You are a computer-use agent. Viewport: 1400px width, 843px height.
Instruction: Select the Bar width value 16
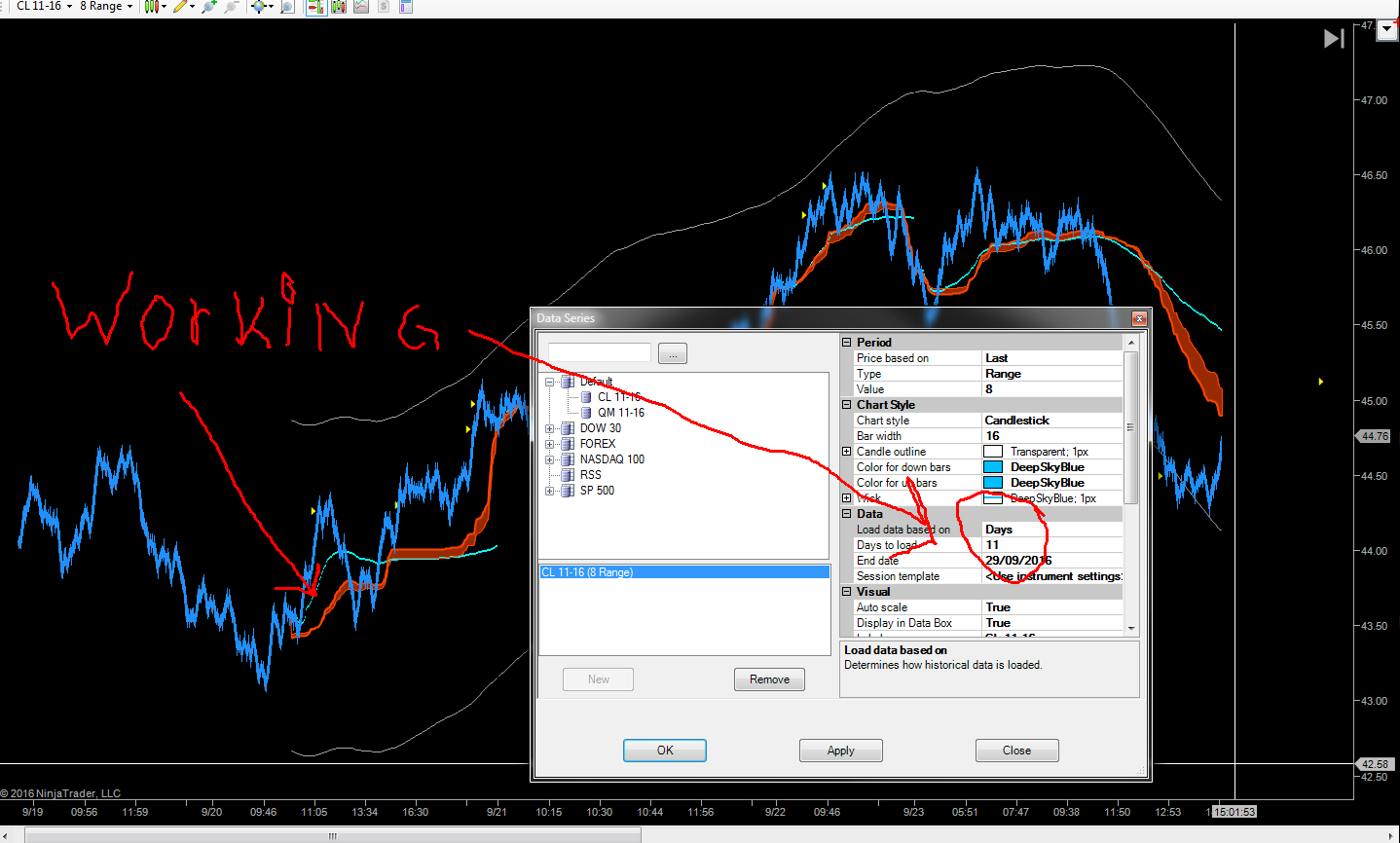coord(1053,436)
